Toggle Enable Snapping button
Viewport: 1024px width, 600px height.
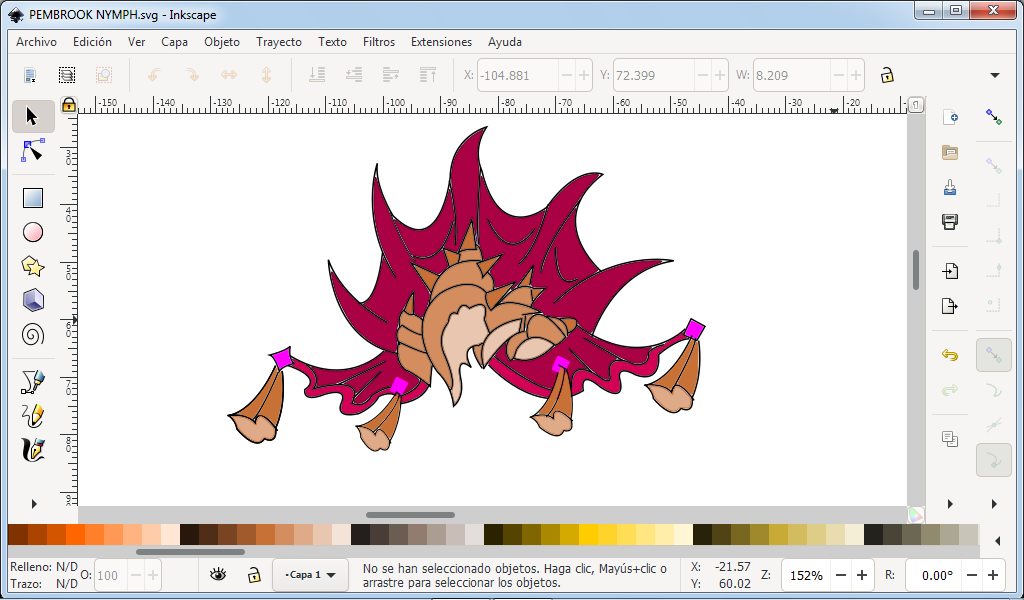point(994,118)
